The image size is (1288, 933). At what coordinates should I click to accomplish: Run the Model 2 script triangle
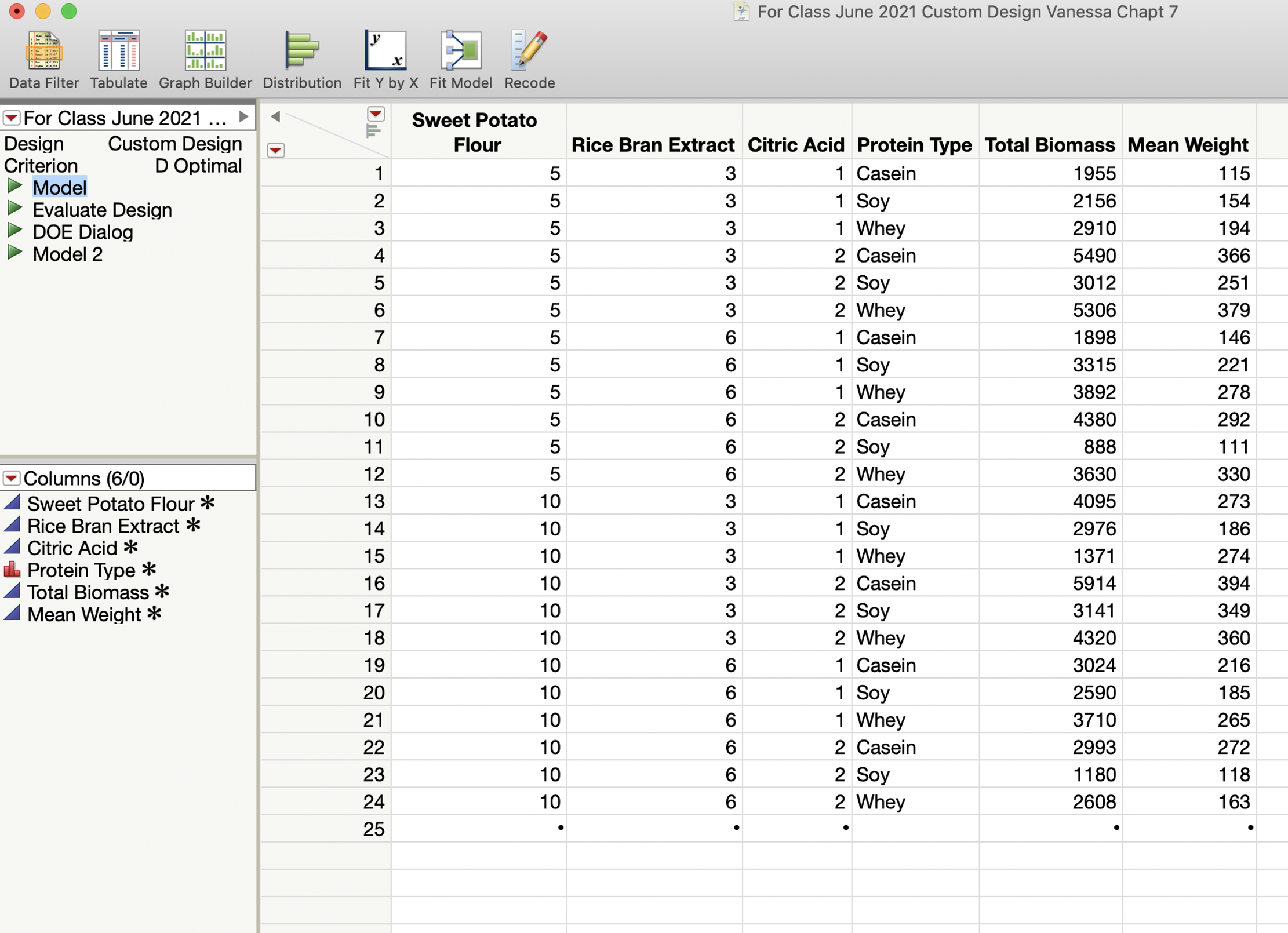click(14, 253)
